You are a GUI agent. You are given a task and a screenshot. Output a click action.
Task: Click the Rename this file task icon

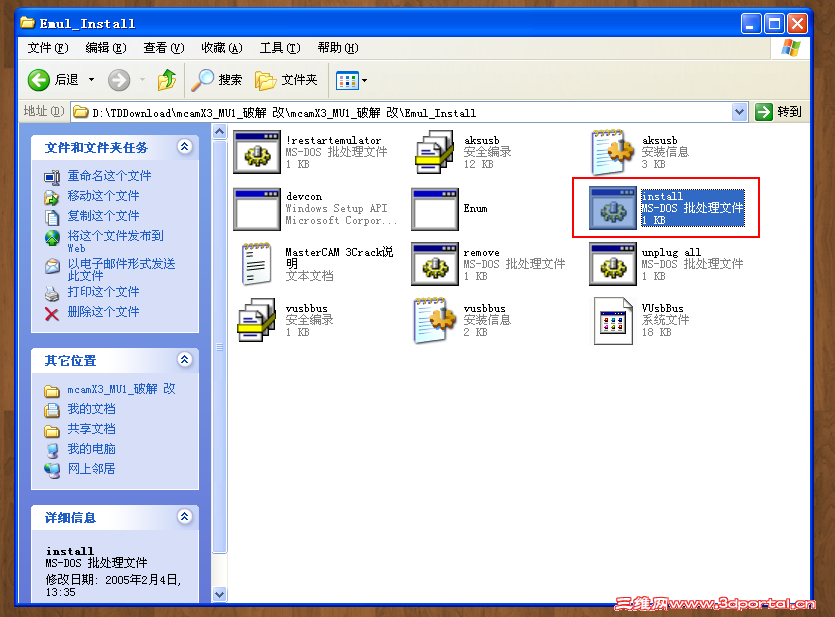[x=52, y=177]
